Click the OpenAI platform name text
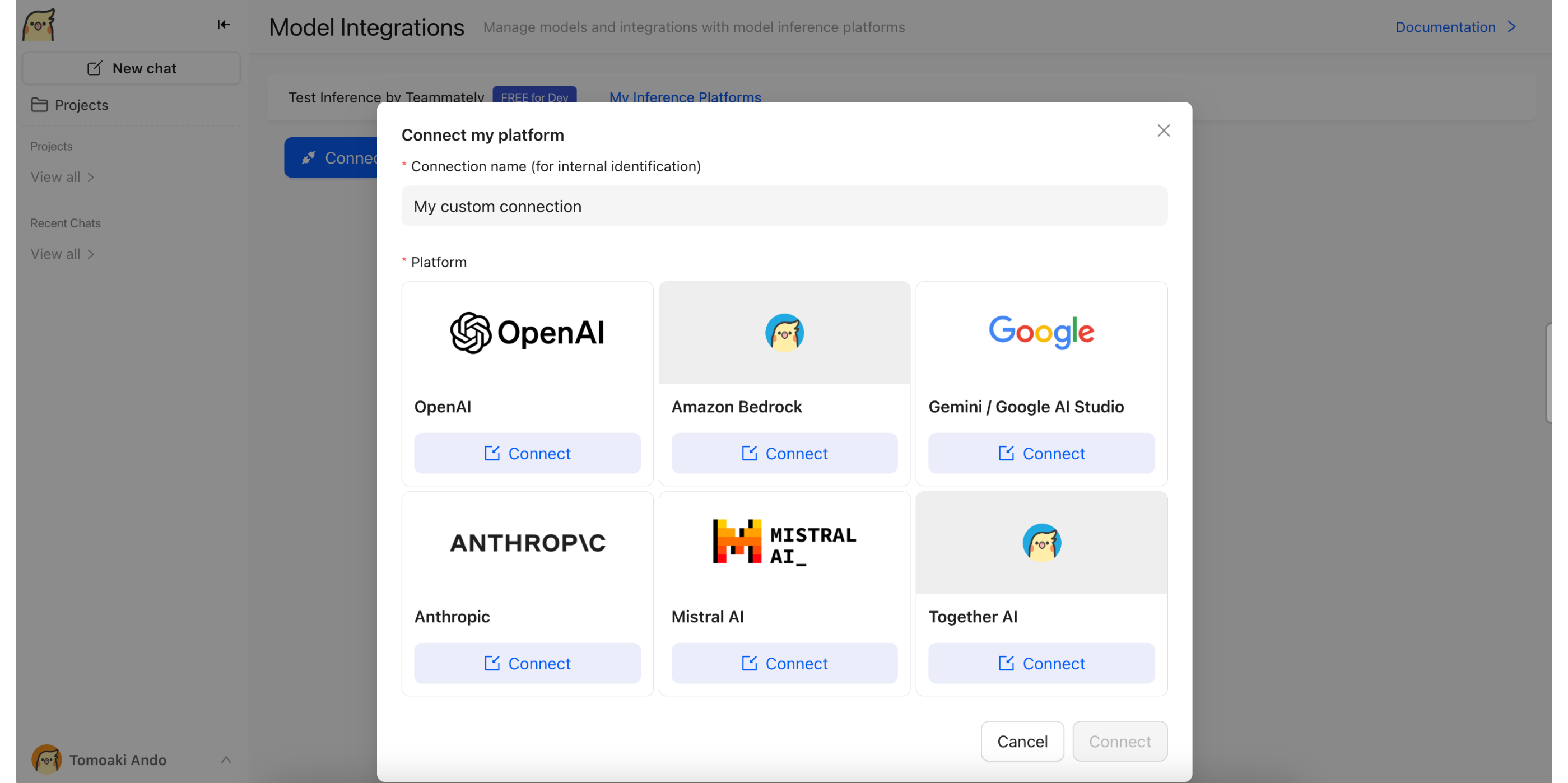 tap(443, 407)
